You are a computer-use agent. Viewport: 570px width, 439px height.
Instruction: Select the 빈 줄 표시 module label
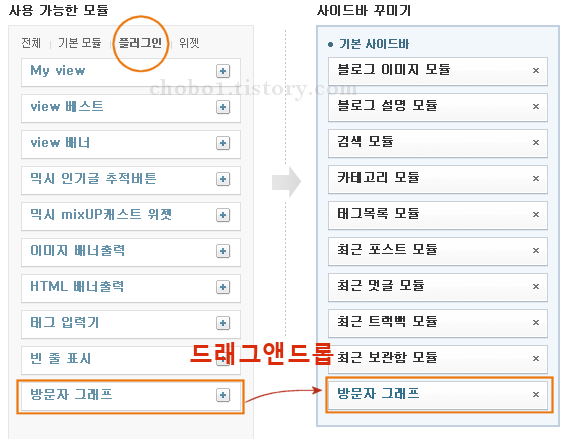click(60, 358)
